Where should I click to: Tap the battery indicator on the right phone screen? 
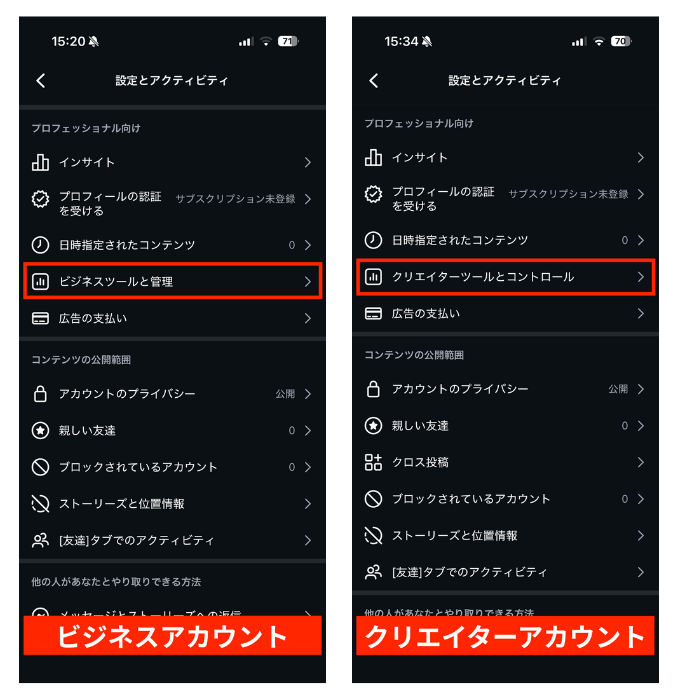point(621,42)
